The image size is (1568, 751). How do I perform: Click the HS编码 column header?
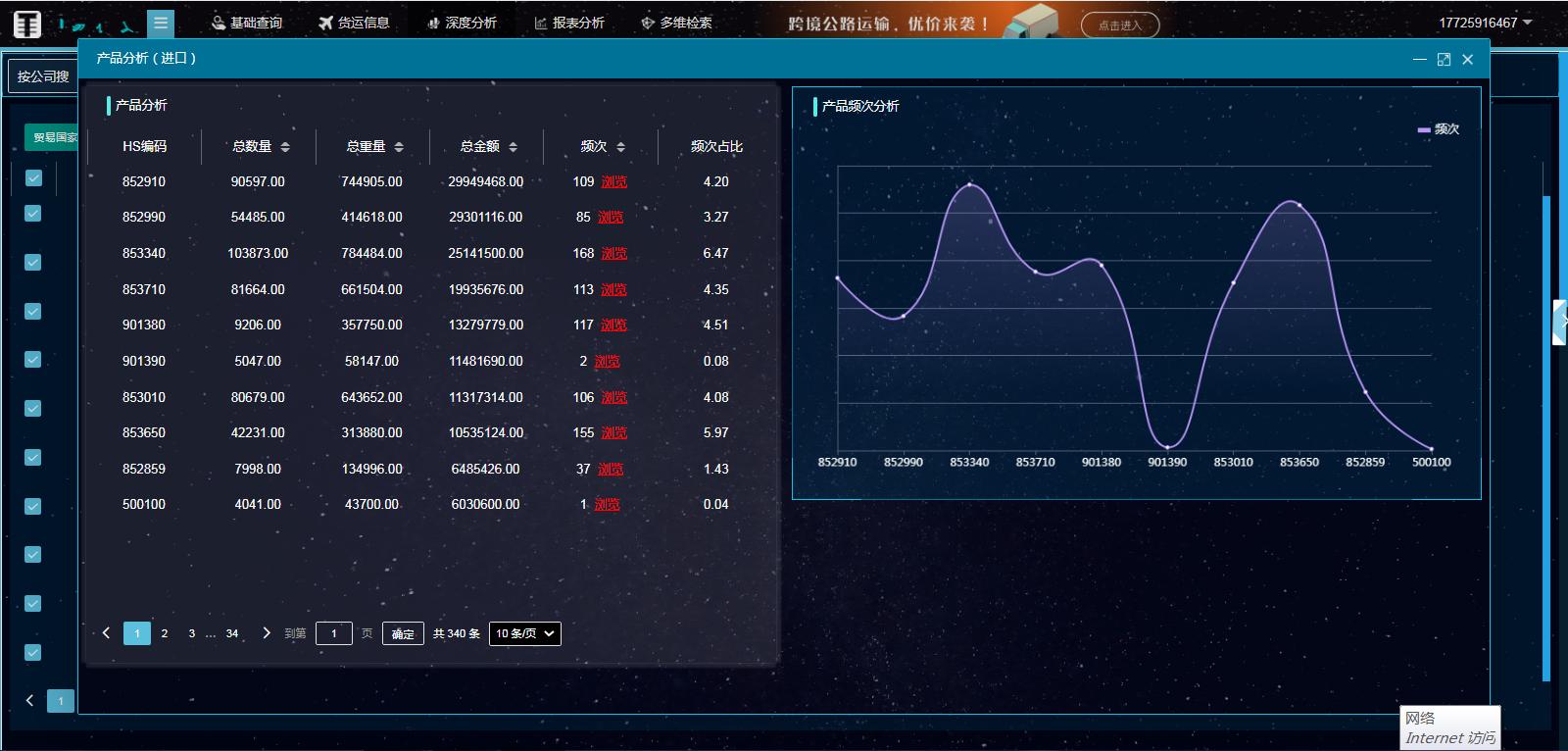(x=144, y=146)
